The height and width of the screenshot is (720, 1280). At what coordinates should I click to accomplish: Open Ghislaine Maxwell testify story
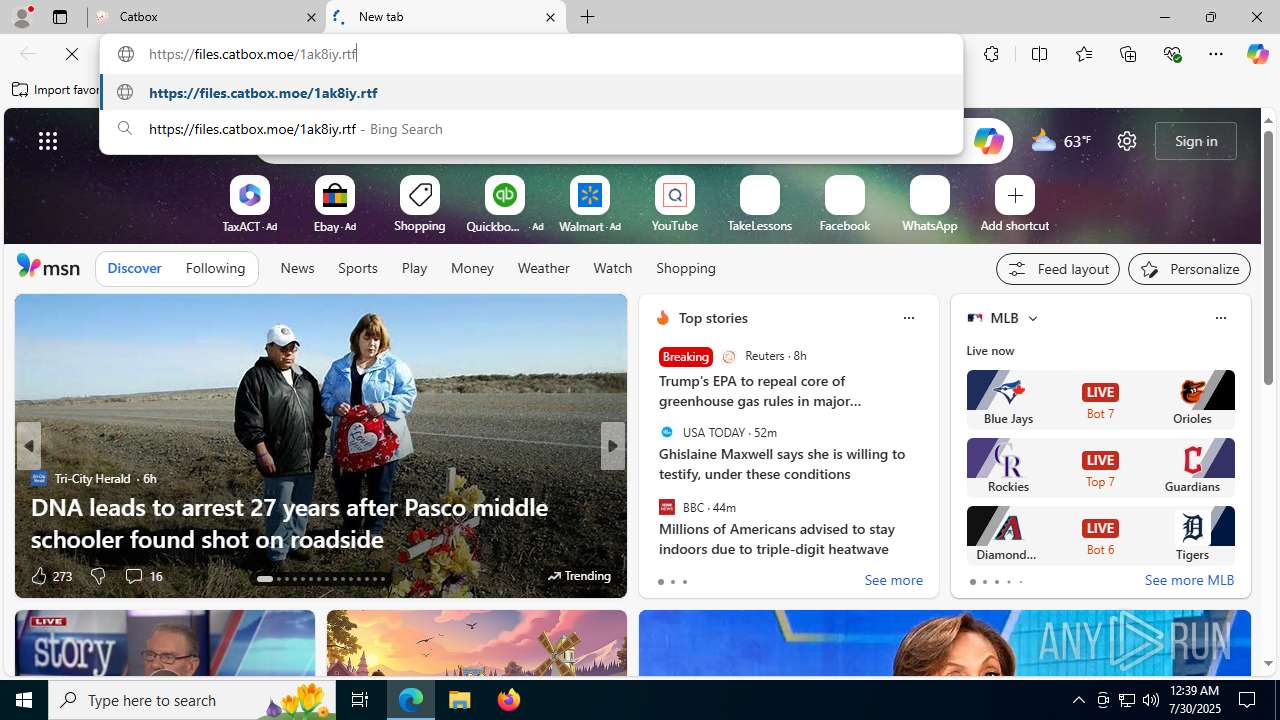pyautogui.click(x=782, y=464)
